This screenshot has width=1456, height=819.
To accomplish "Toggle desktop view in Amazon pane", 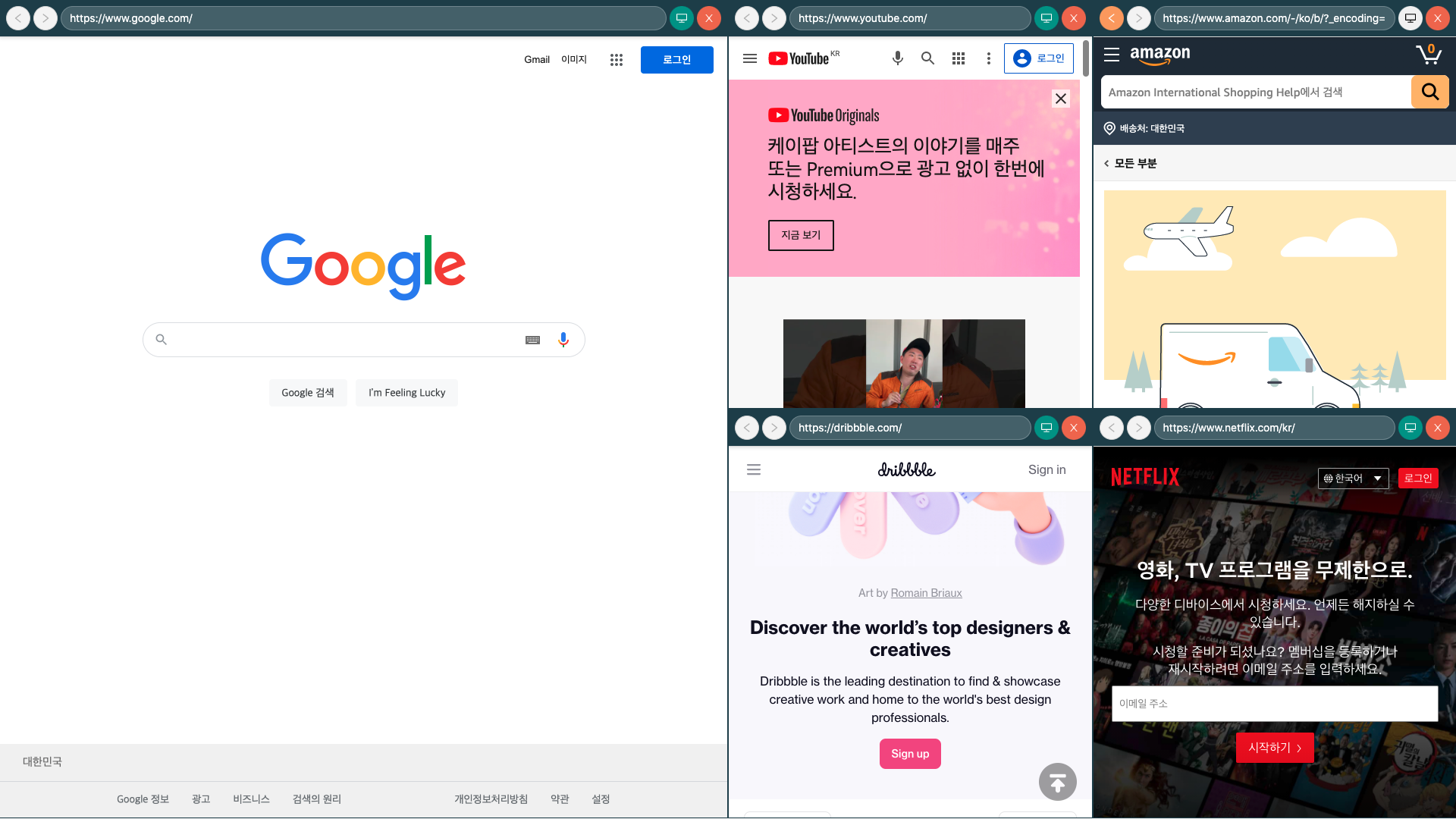I will click(1410, 18).
